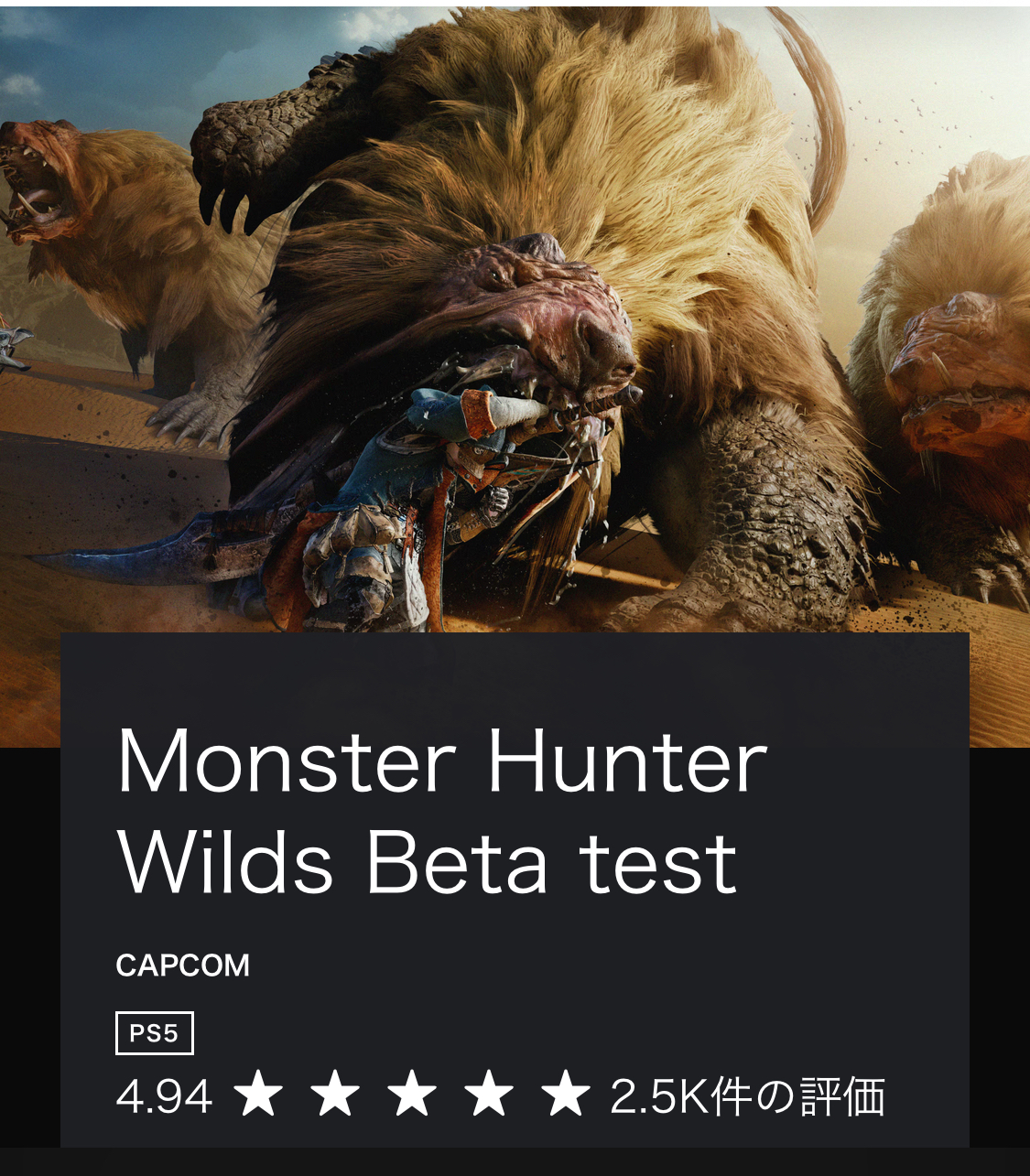Select the third rating star
The image size is (1030, 1176).
point(412,1095)
